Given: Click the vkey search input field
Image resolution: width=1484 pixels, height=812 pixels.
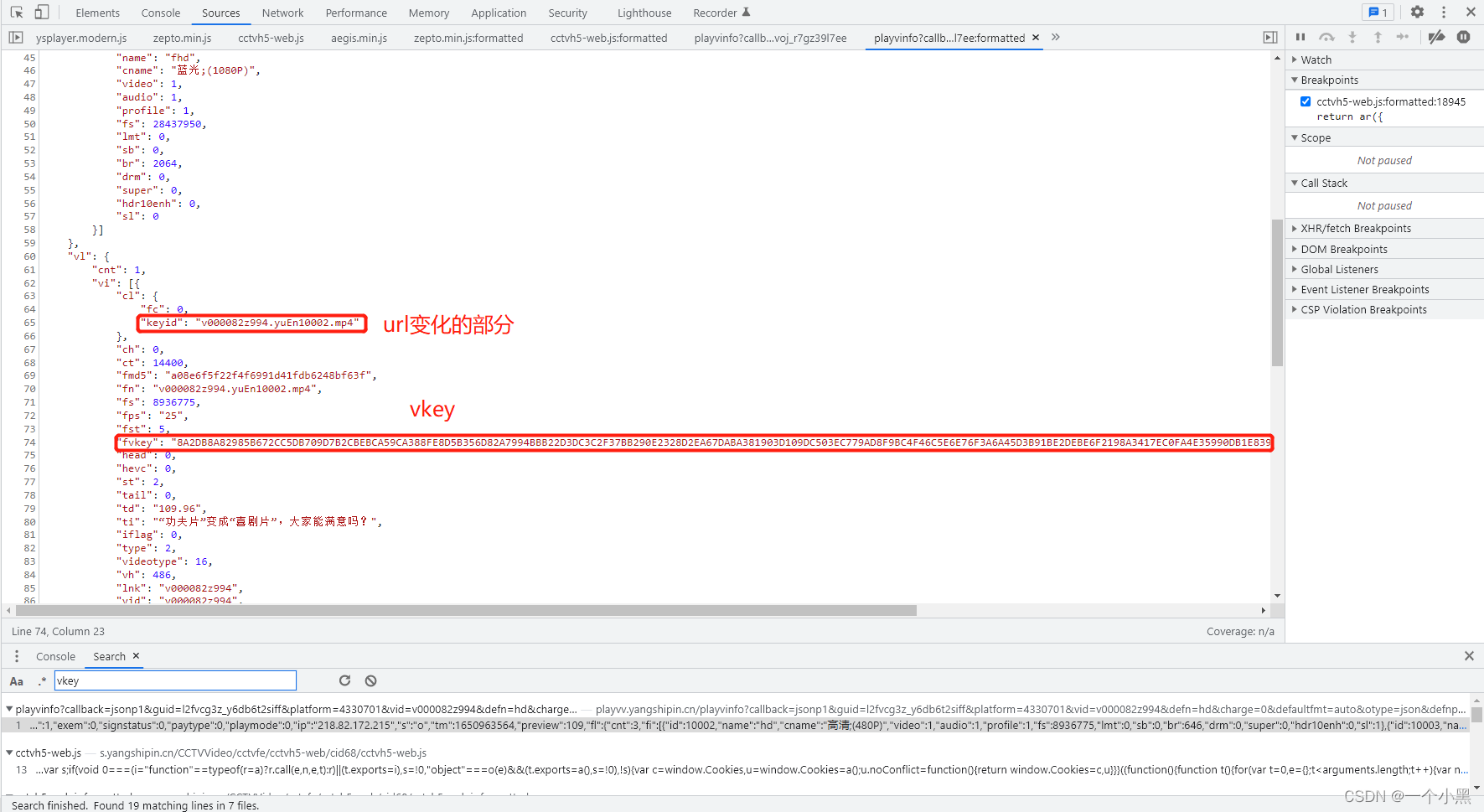Looking at the screenshot, I should [x=175, y=680].
